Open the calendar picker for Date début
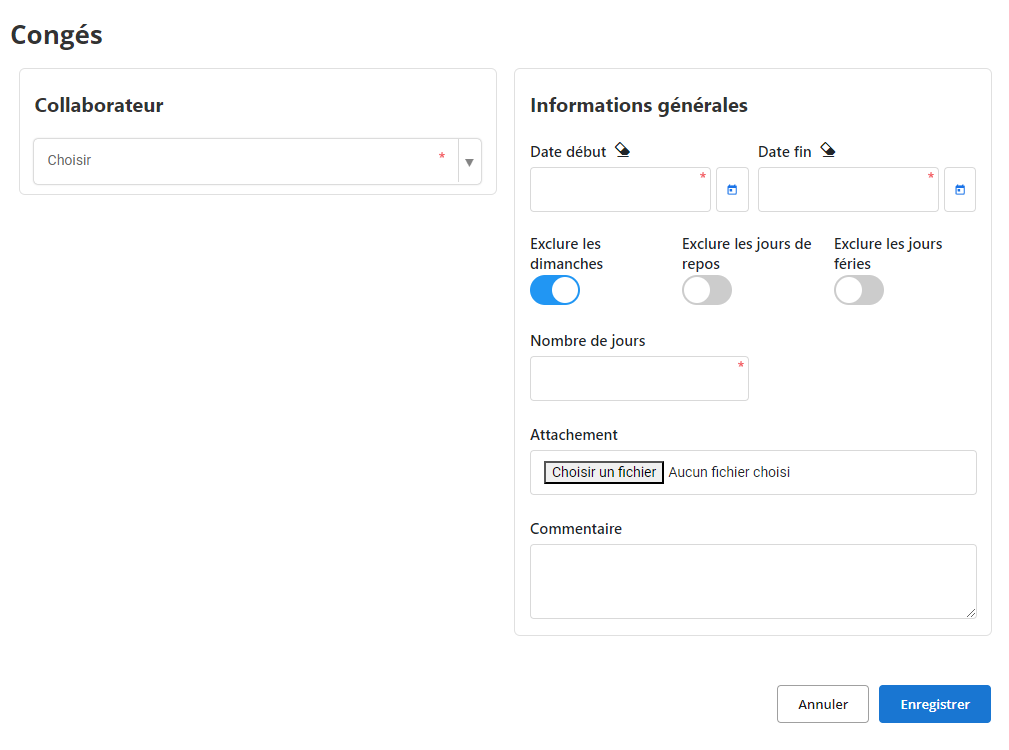 click(x=732, y=190)
